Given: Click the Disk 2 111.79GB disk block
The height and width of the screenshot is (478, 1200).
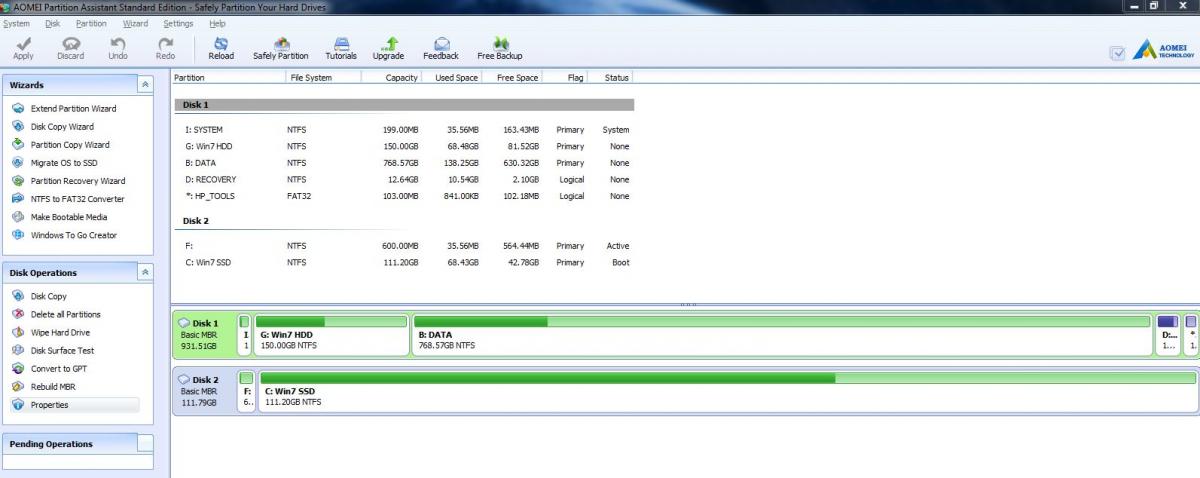Looking at the screenshot, I should pos(204,389).
